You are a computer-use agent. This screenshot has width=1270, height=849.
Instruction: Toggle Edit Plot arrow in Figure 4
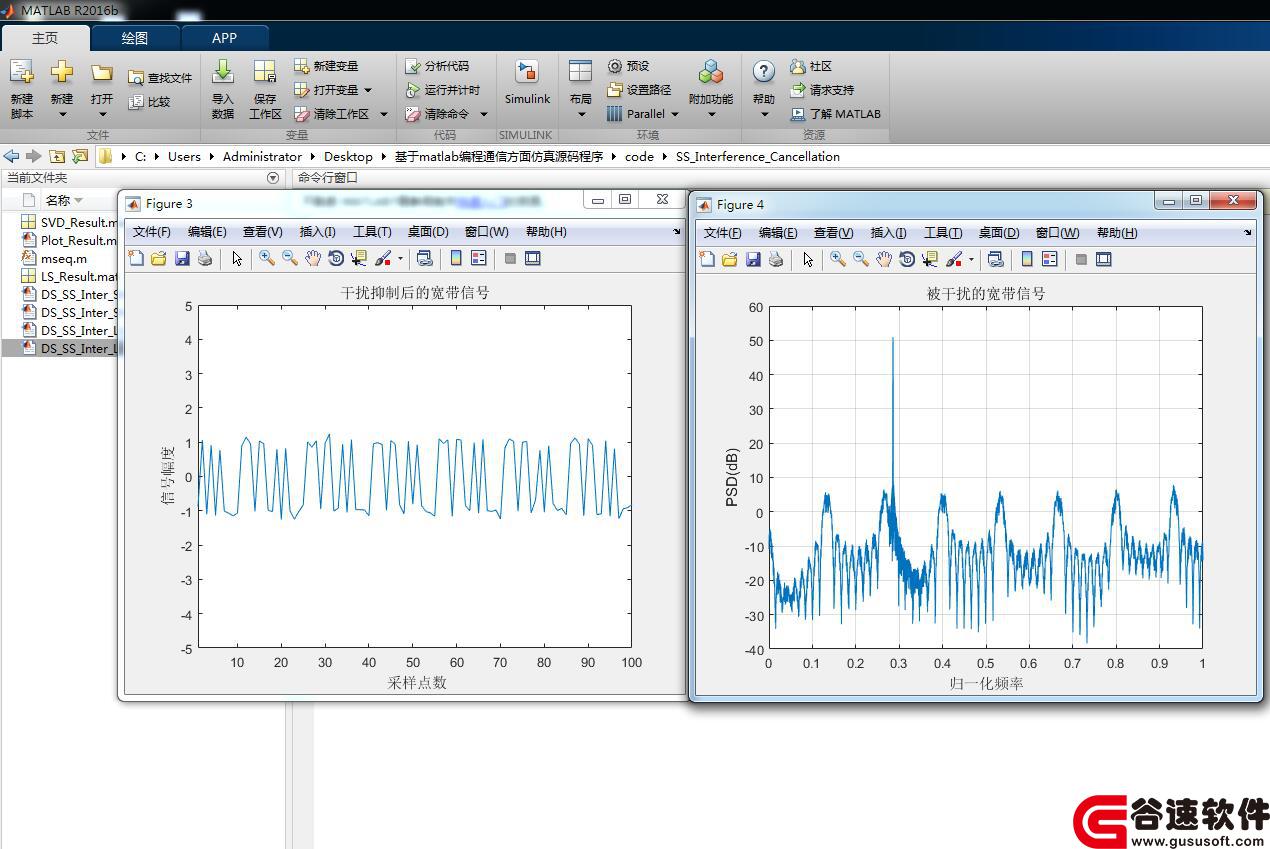click(x=808, y=259)
